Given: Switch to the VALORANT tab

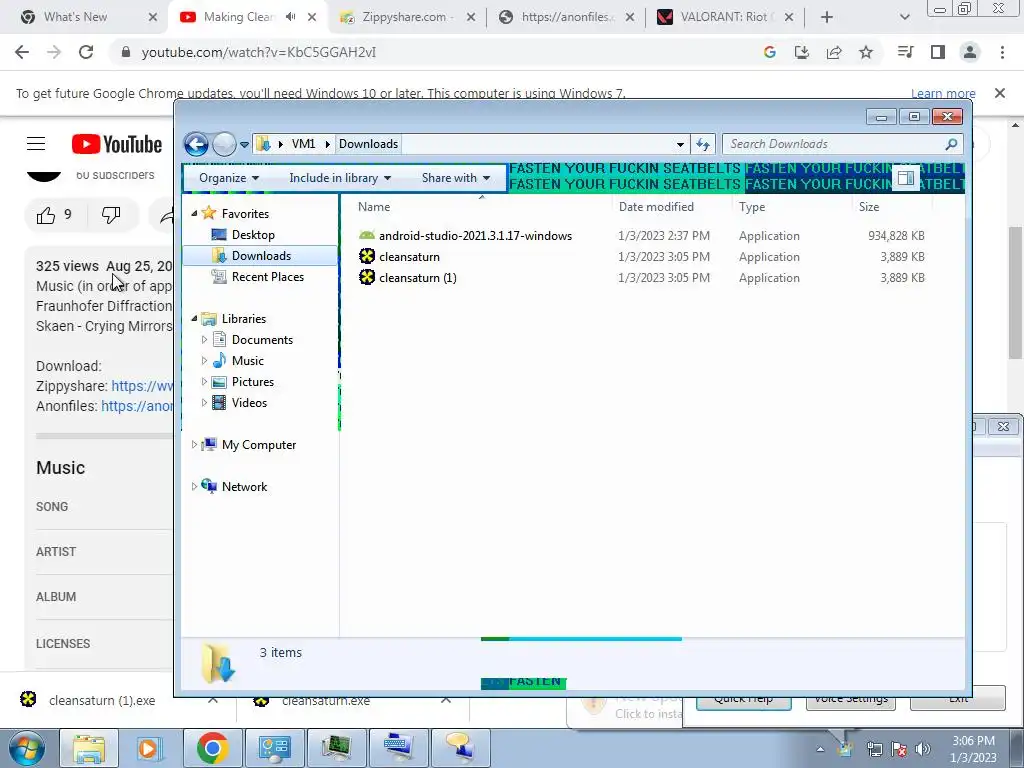Looking at the screenshot, I should [726, 17].
